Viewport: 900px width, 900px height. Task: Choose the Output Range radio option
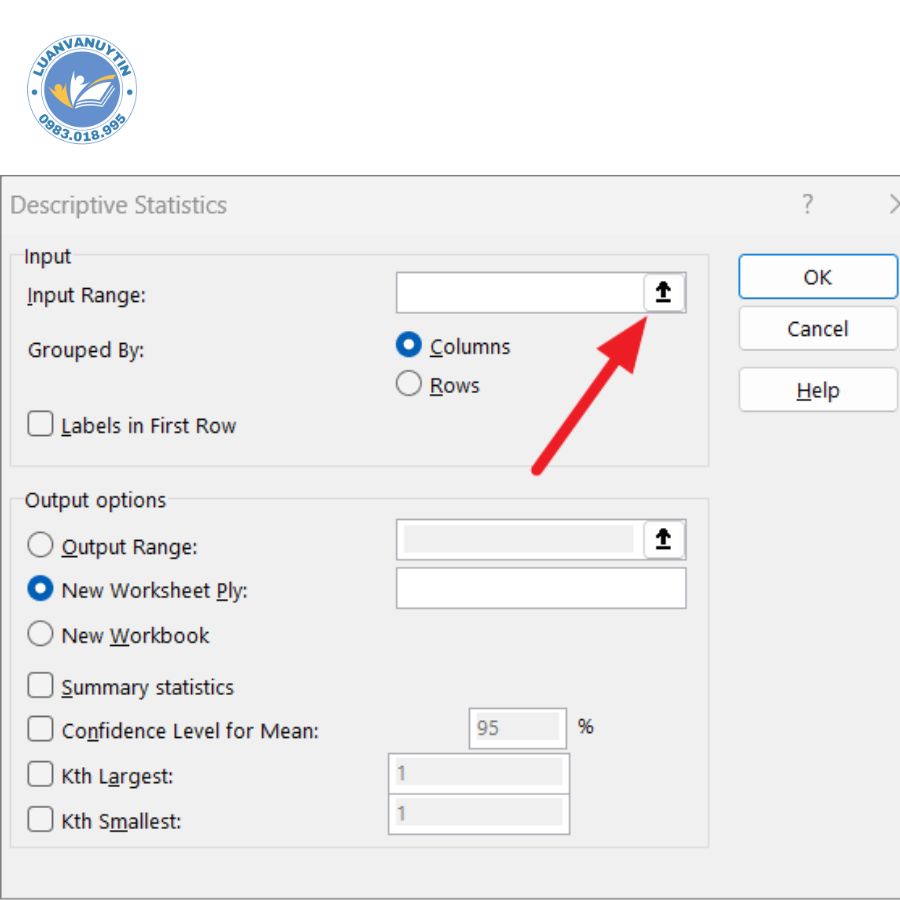point(41,546)
